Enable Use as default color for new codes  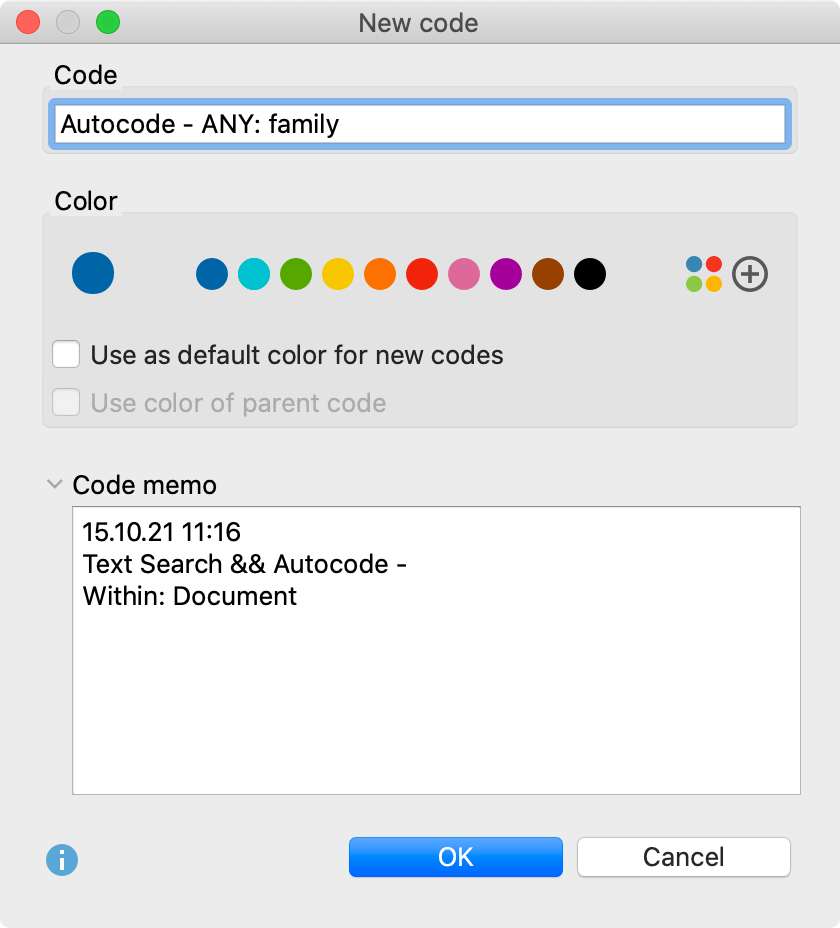[x=66, y=355]
